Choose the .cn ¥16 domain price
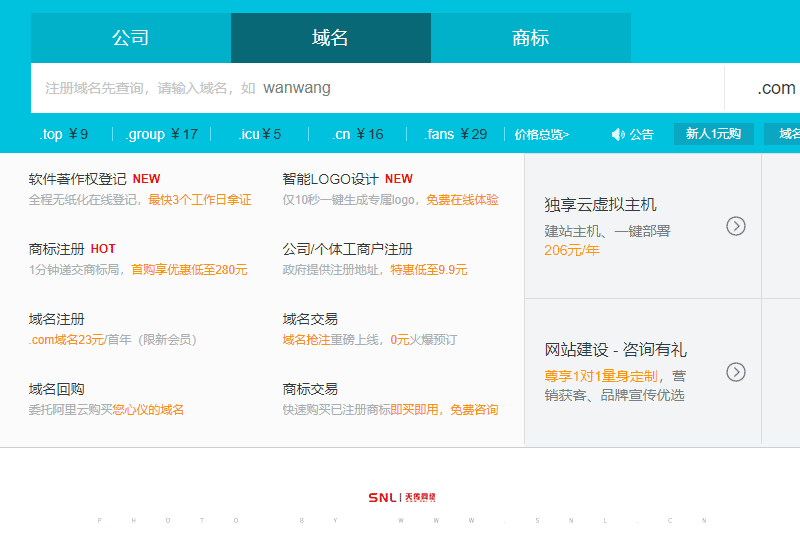Viewport: 800px width, 533px height. click(x=358, y=134)
